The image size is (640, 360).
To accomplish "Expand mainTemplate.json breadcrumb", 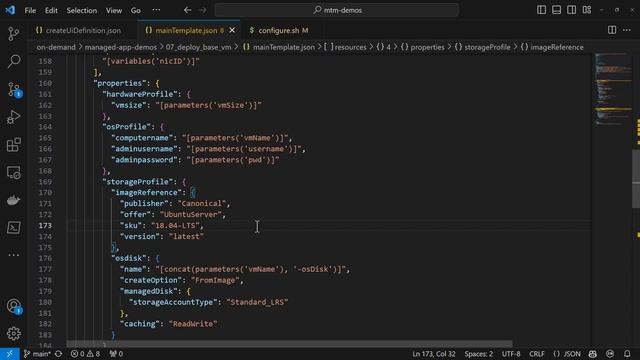I will tap(279, 47).
